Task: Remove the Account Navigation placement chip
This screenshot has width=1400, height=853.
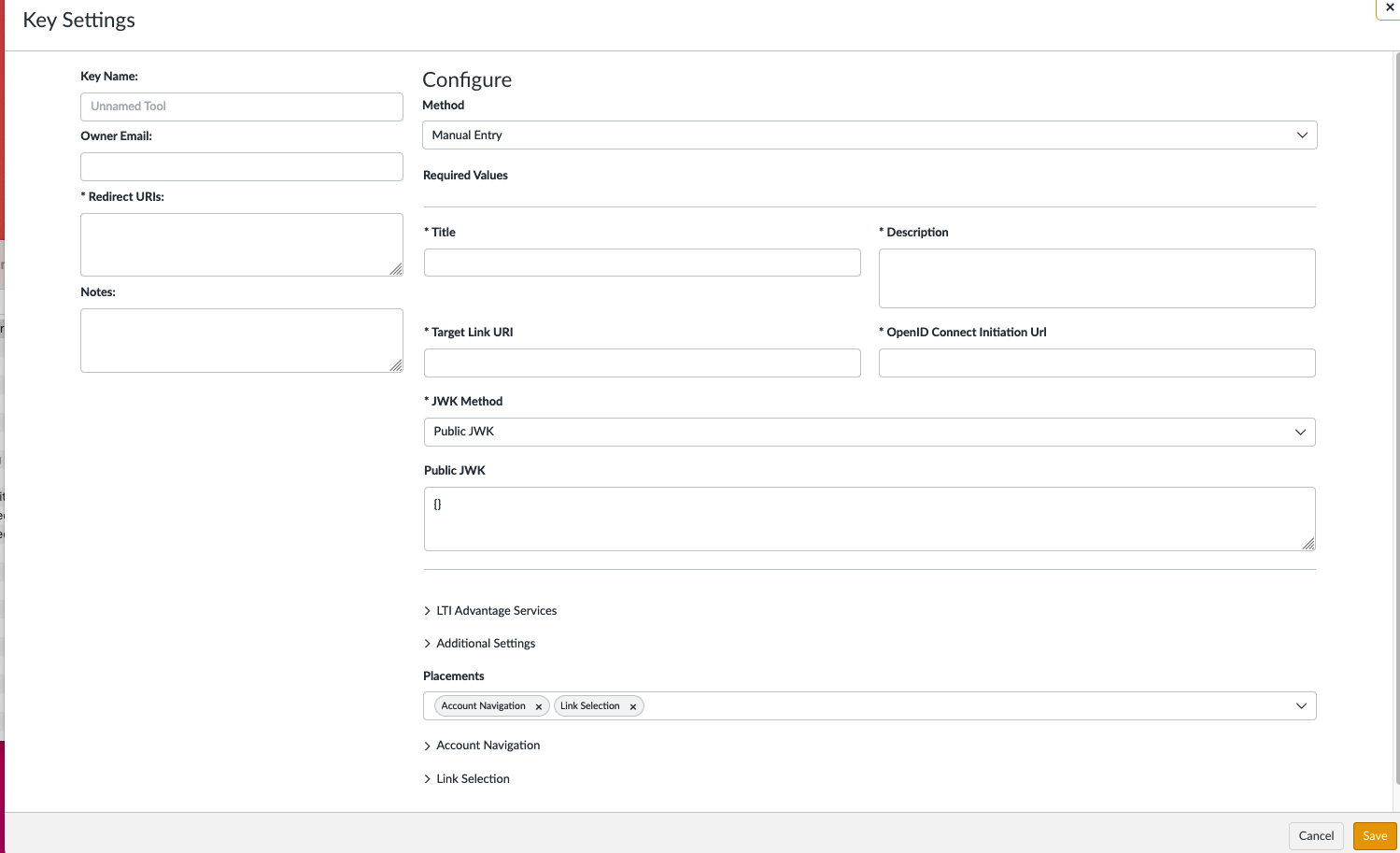Action: (539, 705)
